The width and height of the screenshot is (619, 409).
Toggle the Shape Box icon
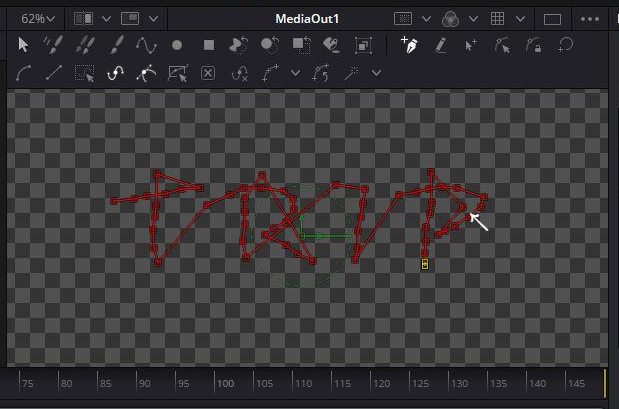[178, 73]
